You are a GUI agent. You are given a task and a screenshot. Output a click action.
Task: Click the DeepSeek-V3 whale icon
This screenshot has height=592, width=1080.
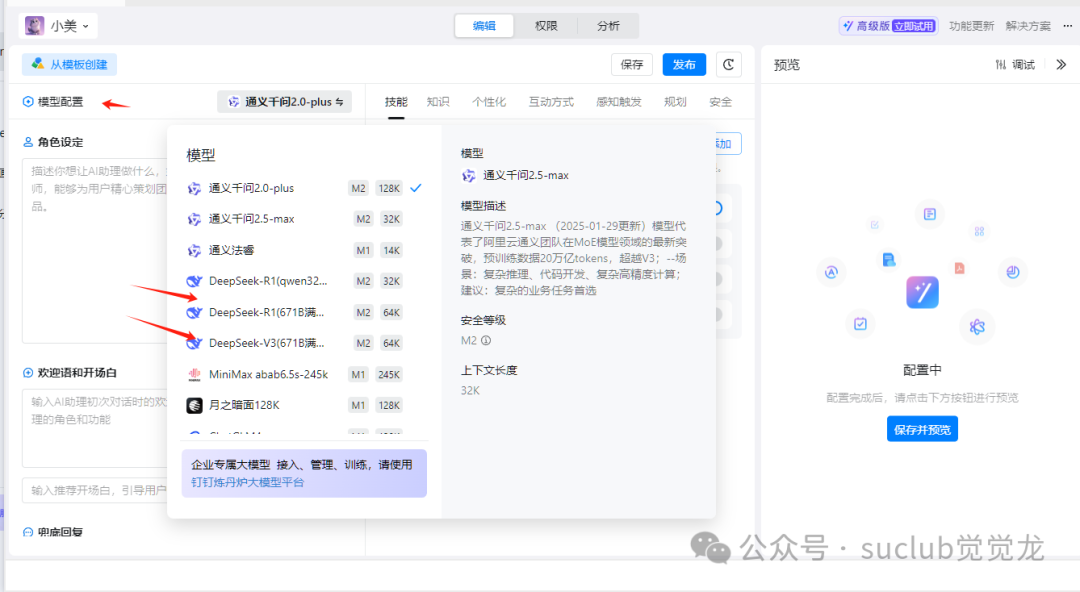coord(194,343)
